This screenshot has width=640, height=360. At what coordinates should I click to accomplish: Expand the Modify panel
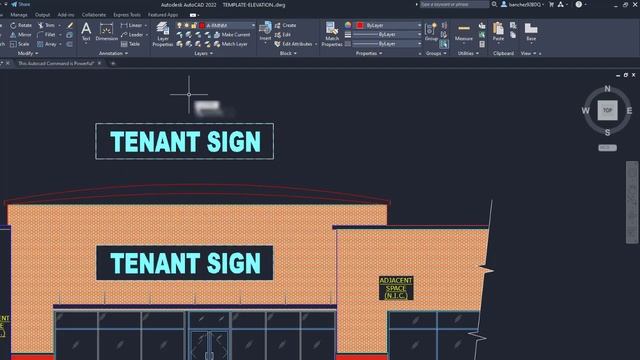click(x=28, y=53)
